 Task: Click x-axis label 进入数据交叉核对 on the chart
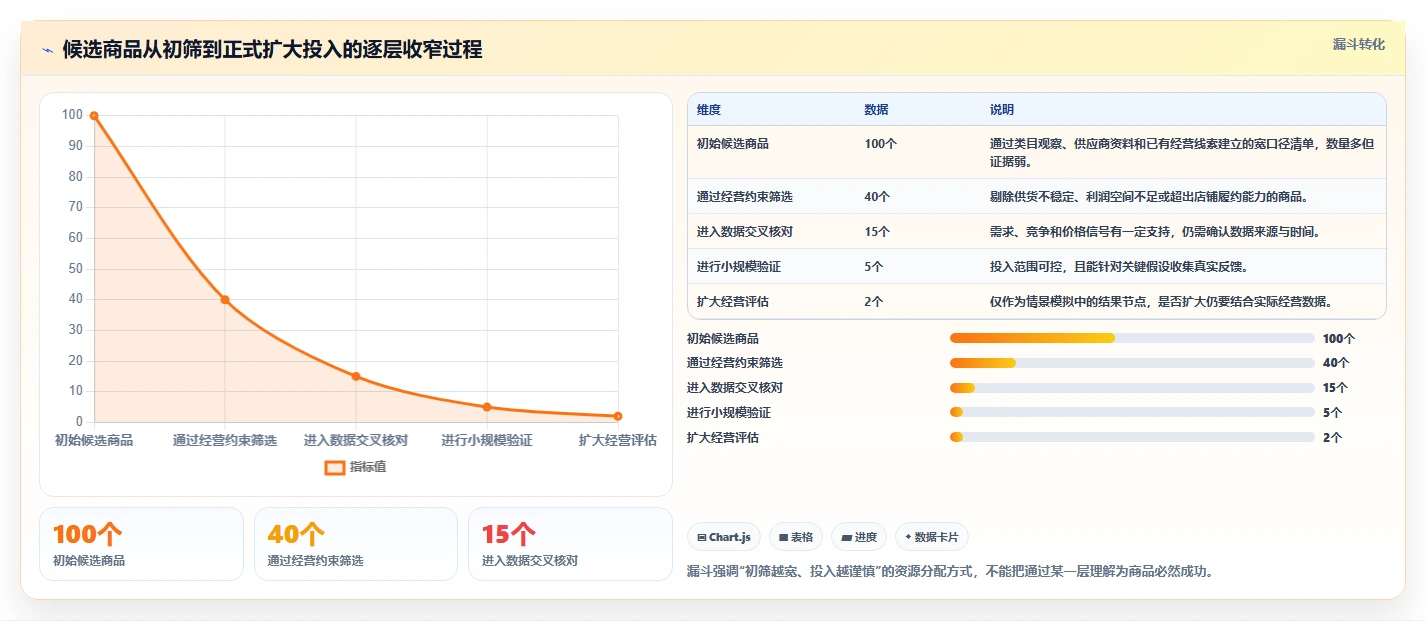pos(356,440)
